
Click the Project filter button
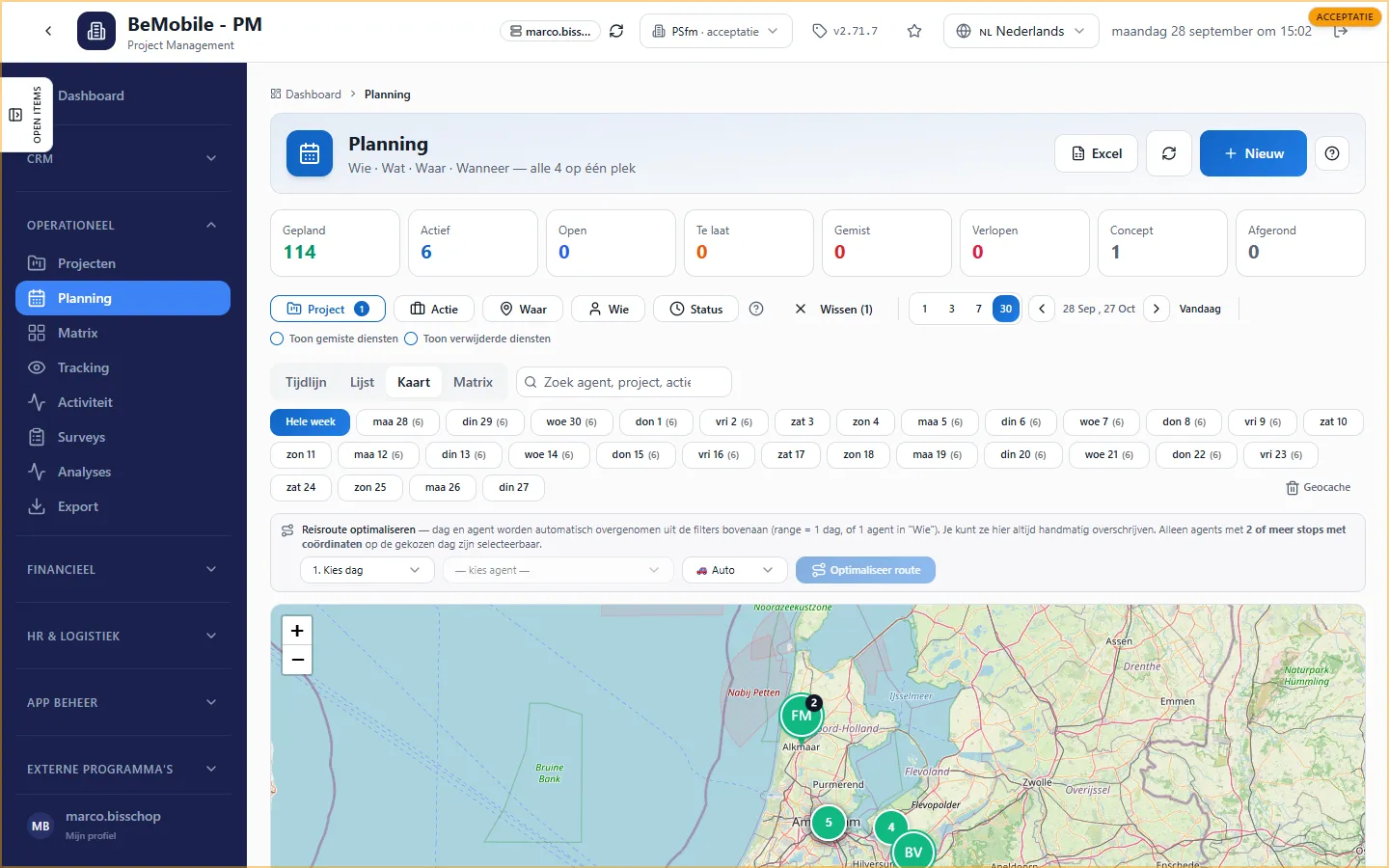coord(328,309)
